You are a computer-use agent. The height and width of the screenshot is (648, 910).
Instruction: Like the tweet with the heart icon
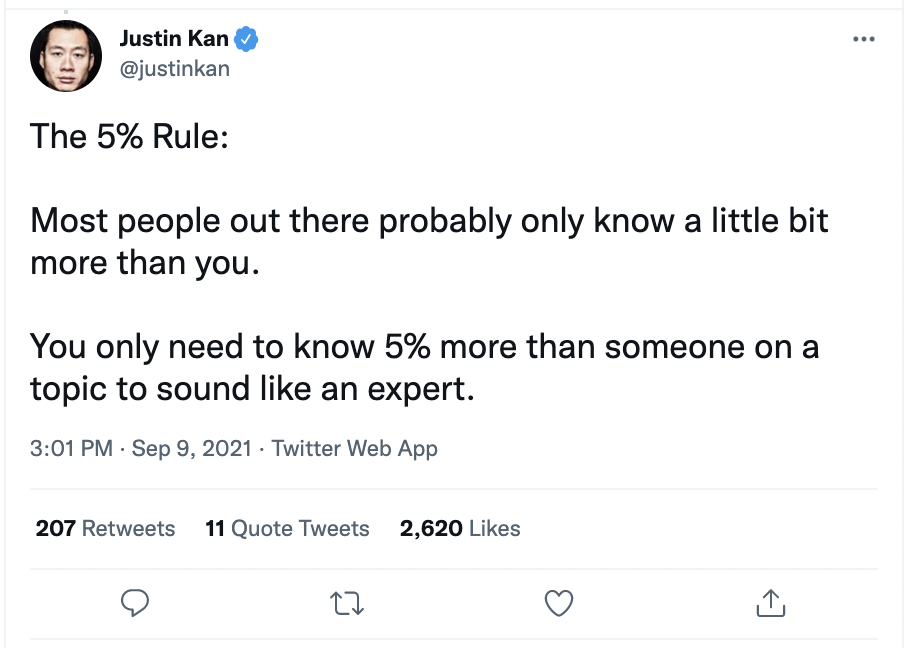coord(558,602)
